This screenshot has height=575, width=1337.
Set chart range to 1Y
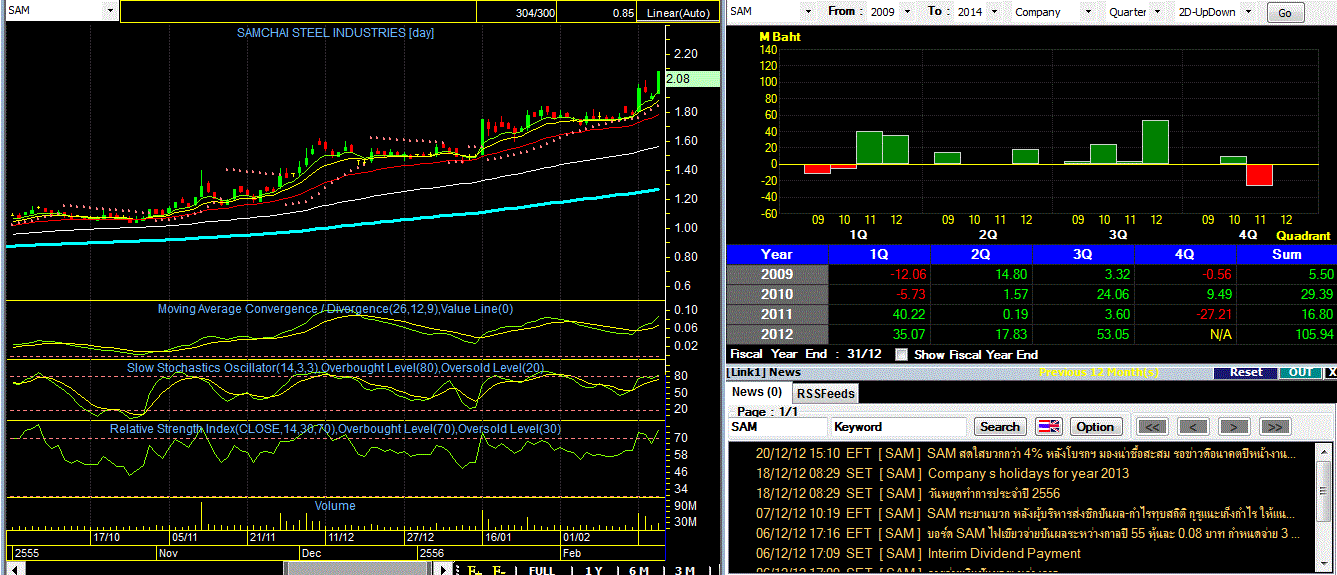click(593, 569)
